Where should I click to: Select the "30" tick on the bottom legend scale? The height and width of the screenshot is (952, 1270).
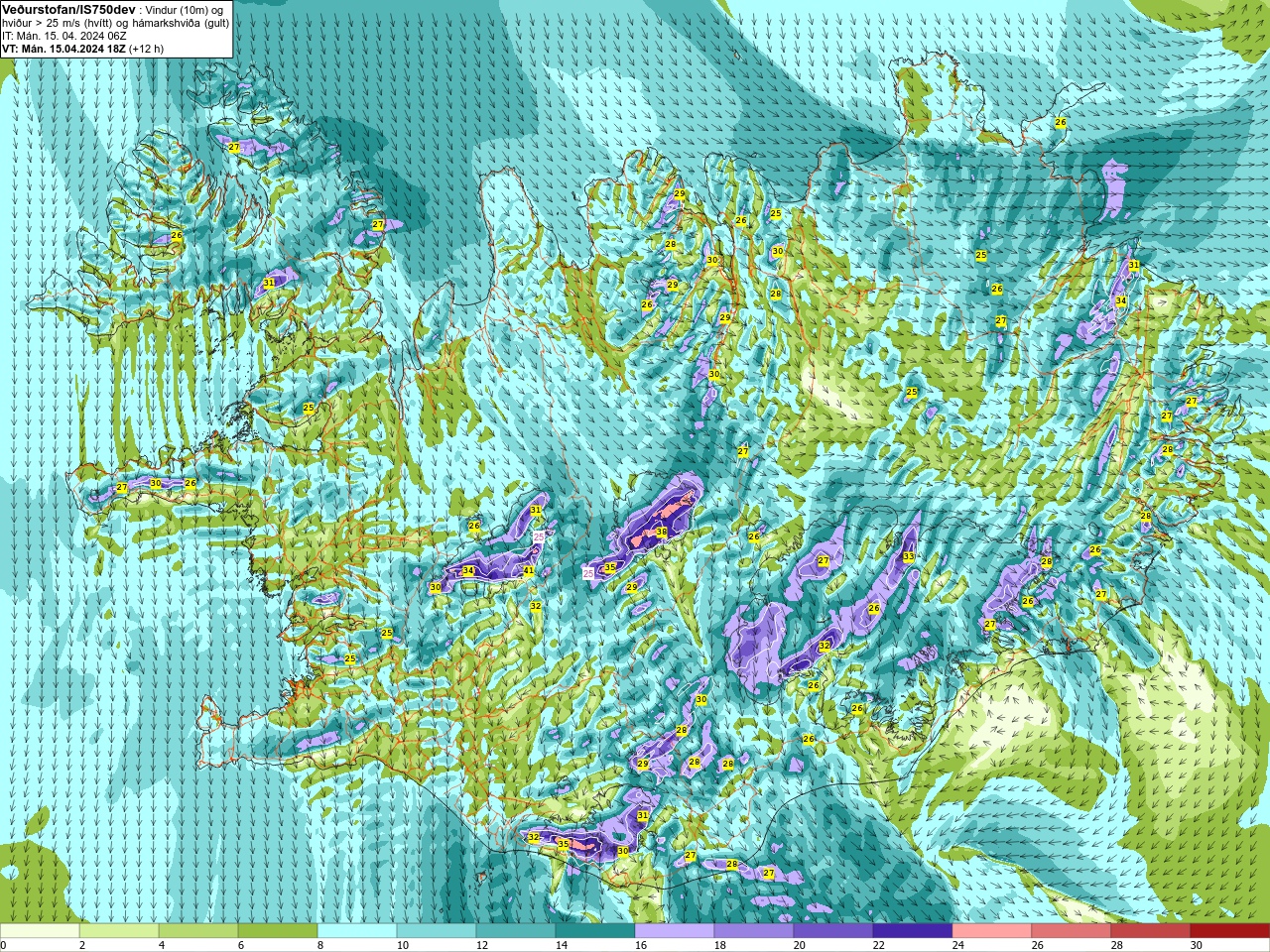point(1197,945)
